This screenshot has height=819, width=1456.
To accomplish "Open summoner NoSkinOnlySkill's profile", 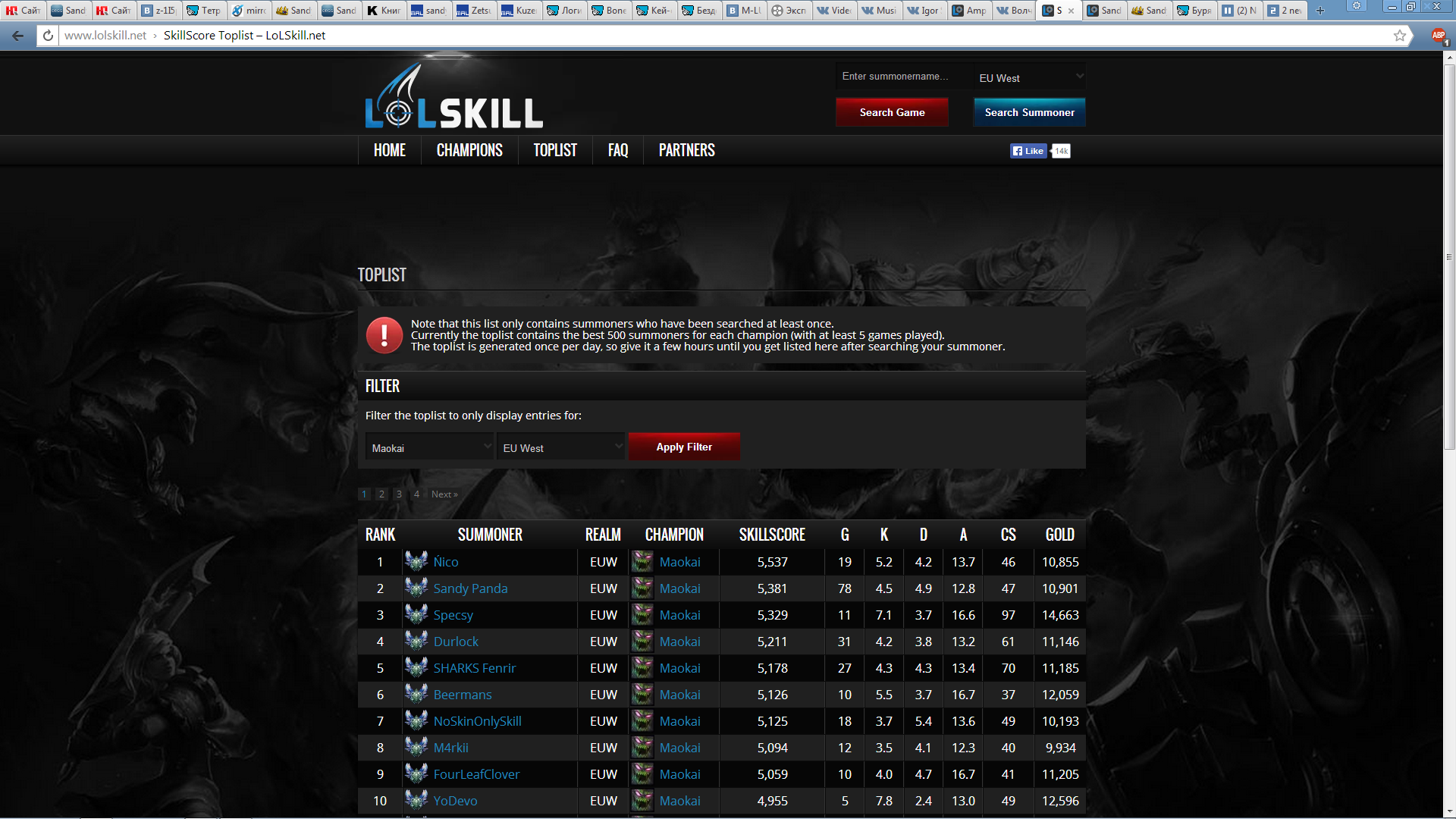I will click(x=478, y=721).
